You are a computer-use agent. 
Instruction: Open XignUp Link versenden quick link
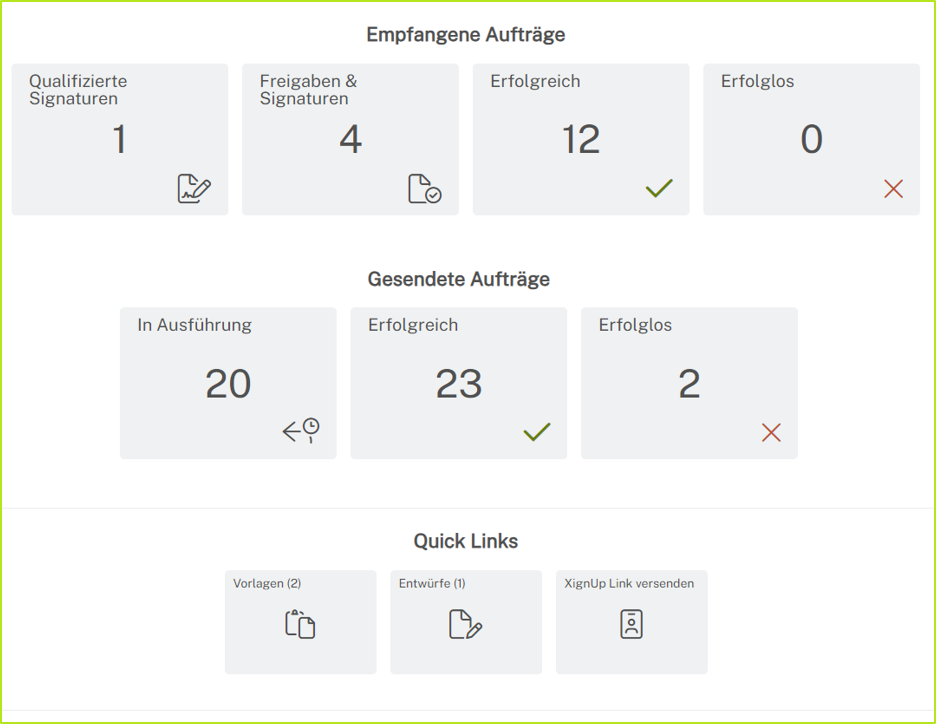[x=631, y=622]
